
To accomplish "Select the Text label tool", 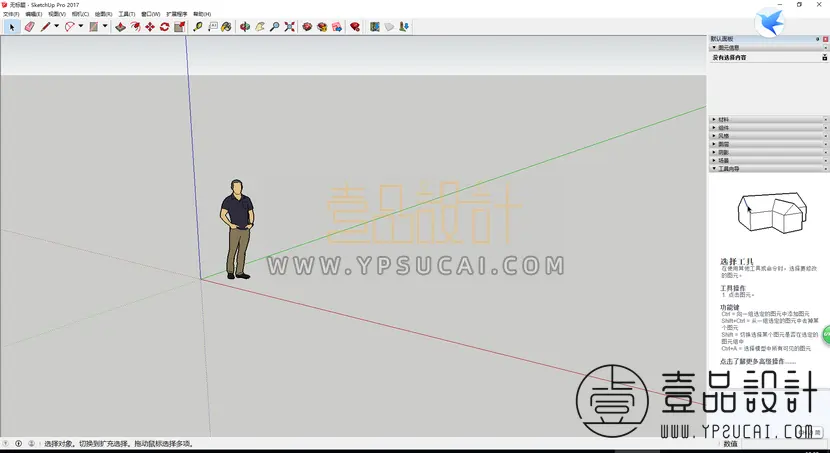I will pos(212,26).
